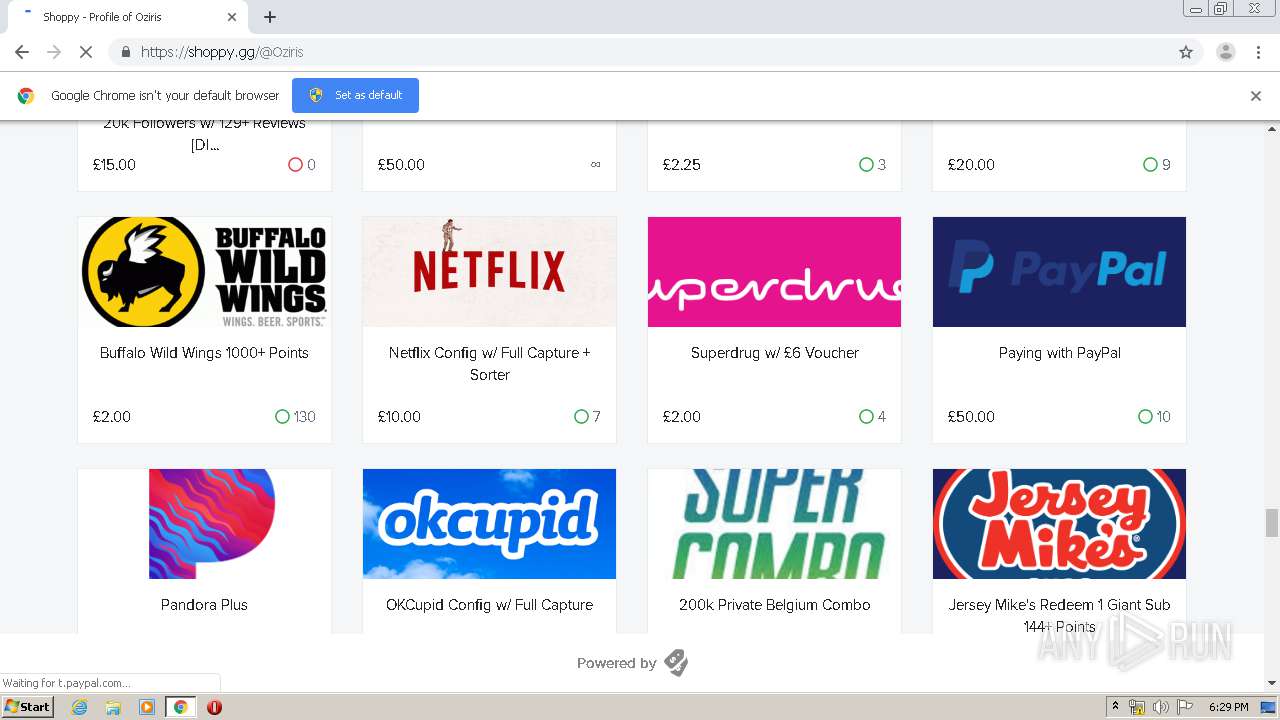Click the green stock indicator showing 9
The height and width of the screenshot is (720, 1280).
tap(1157, 165)
